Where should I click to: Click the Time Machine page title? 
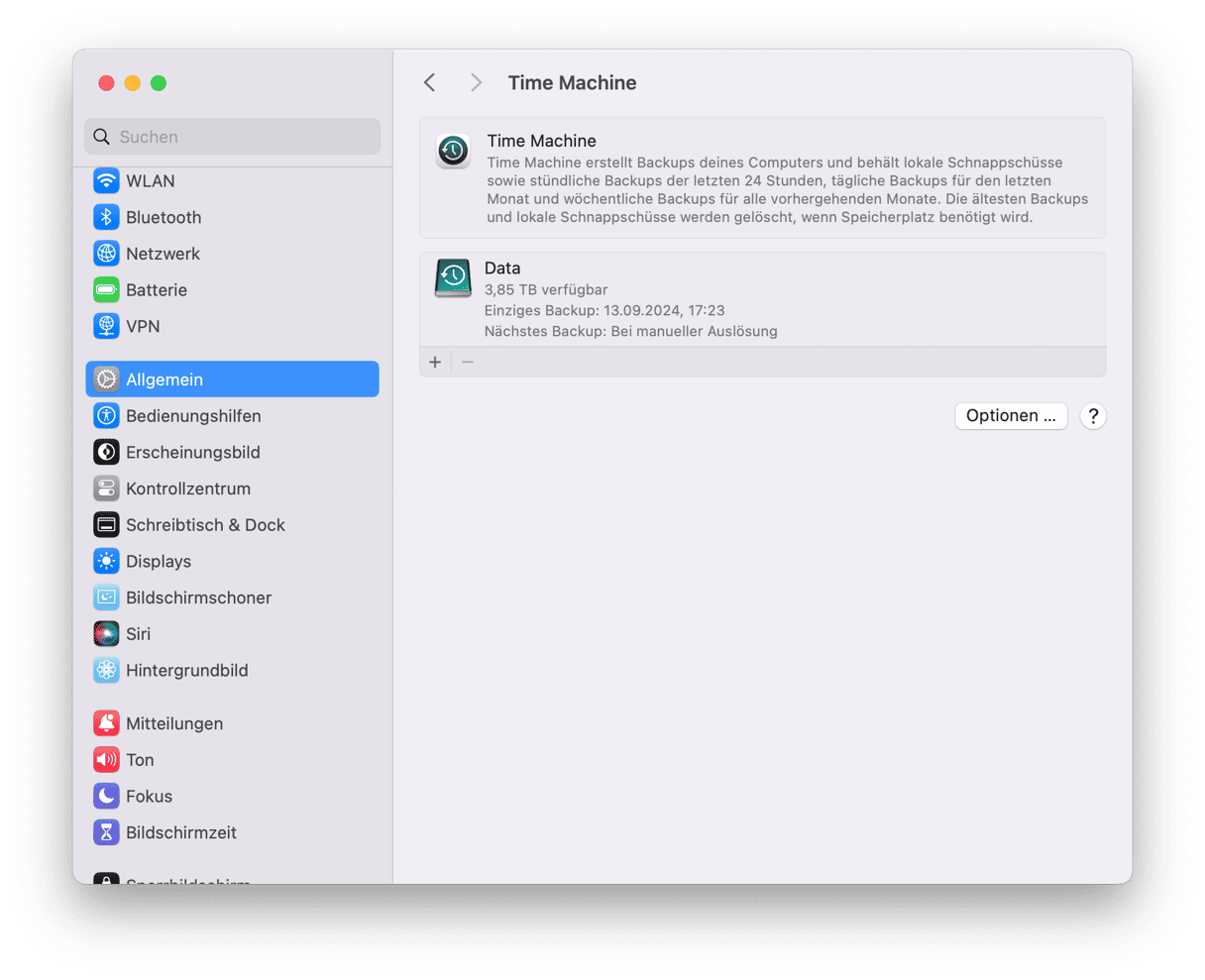click(x=572, y=83)
